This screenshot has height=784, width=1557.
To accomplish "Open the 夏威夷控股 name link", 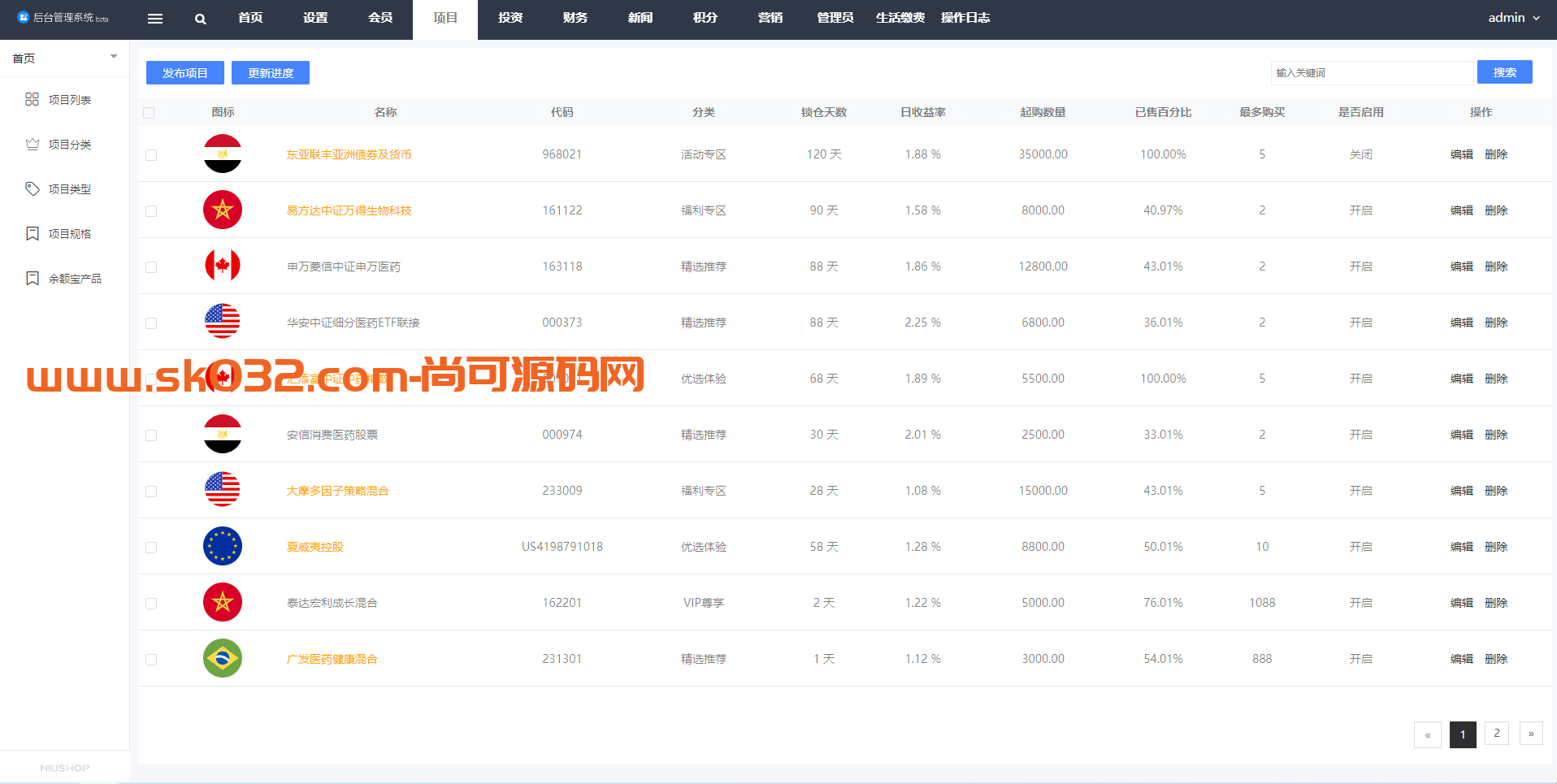I will [315, 547].
